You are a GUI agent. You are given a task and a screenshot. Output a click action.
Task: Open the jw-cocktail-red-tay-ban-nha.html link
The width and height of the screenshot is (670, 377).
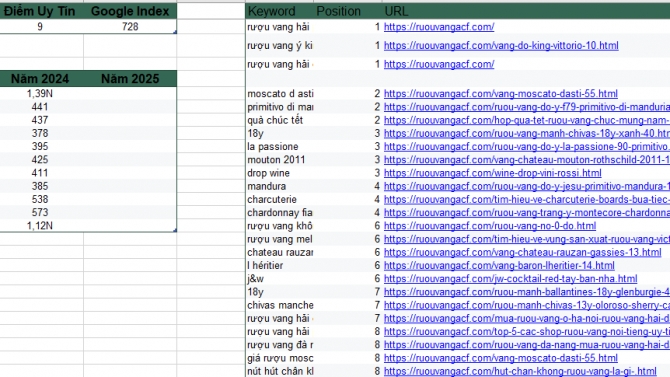(510, 279)
